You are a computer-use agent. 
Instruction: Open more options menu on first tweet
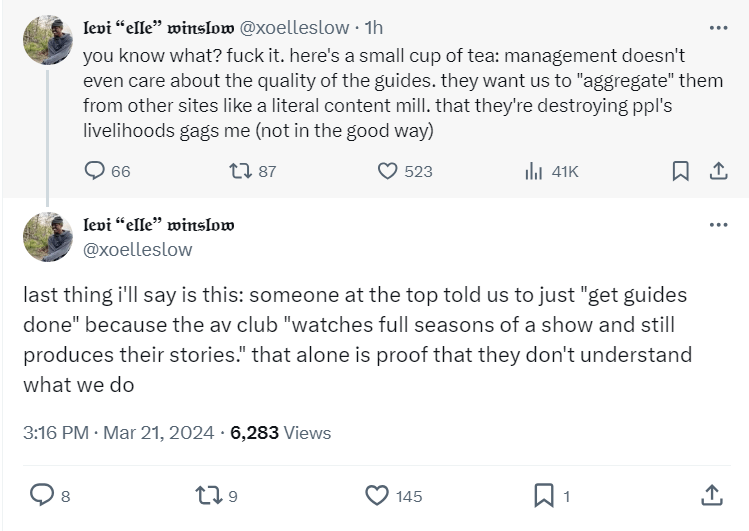[x=717, y=27]
